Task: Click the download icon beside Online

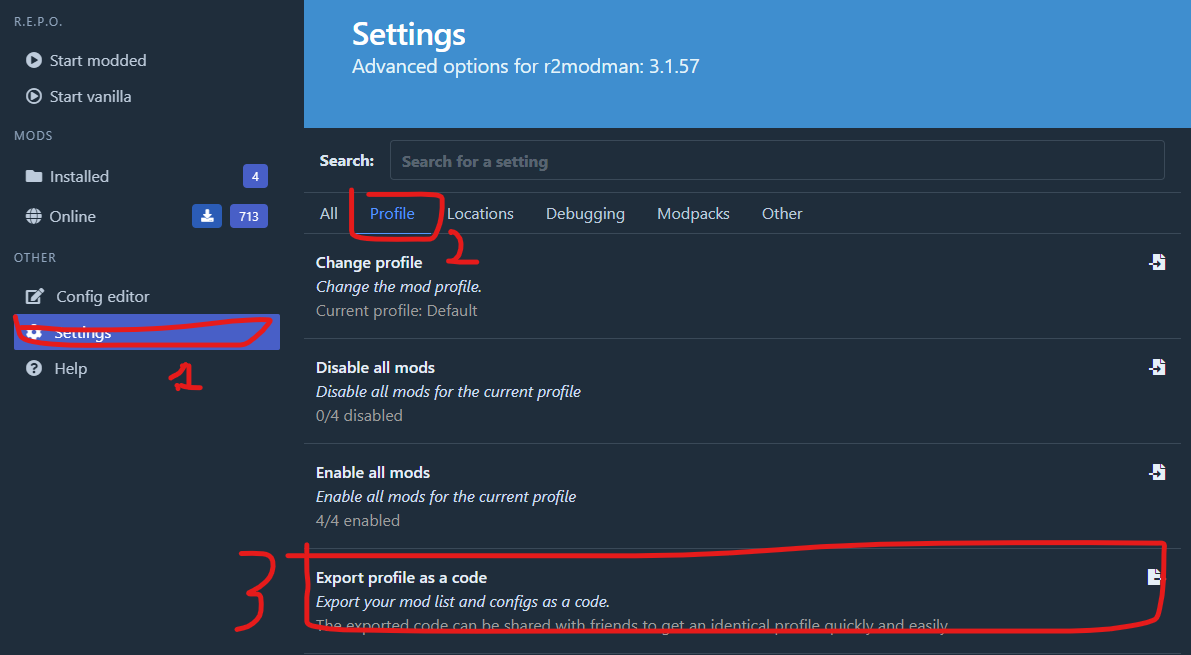Action: (x=207, y=216)
